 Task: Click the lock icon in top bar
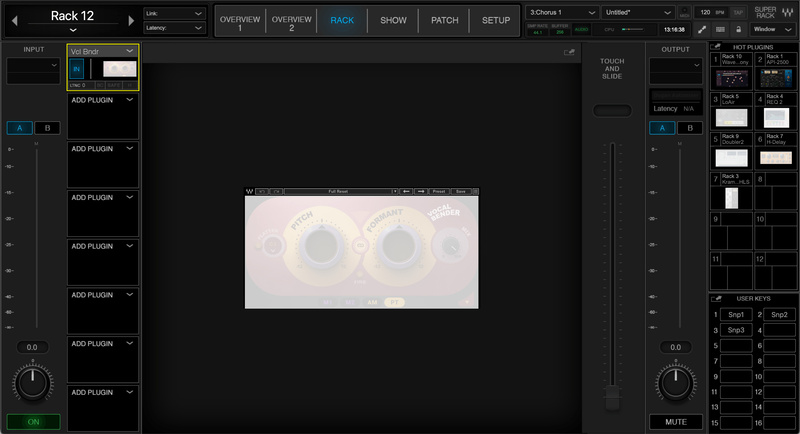pos(738,30)
